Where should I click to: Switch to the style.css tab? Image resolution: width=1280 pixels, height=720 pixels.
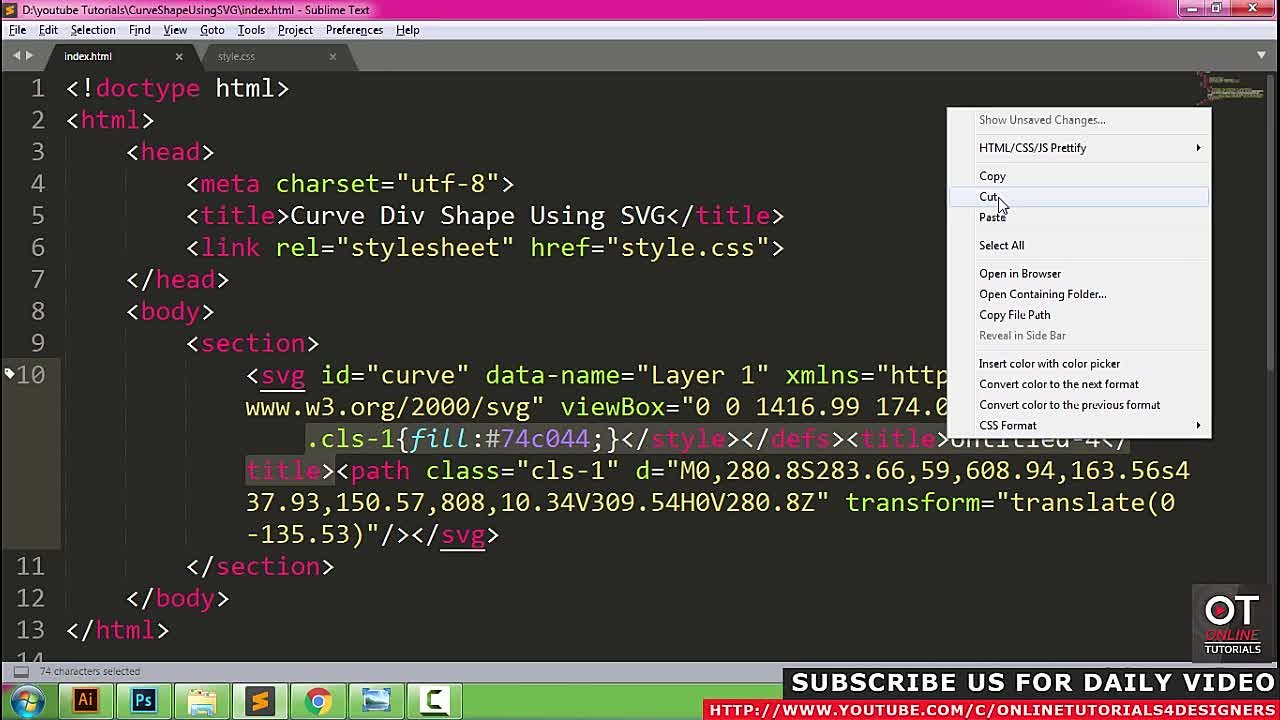pyautogui.click(x=272, y=56)
